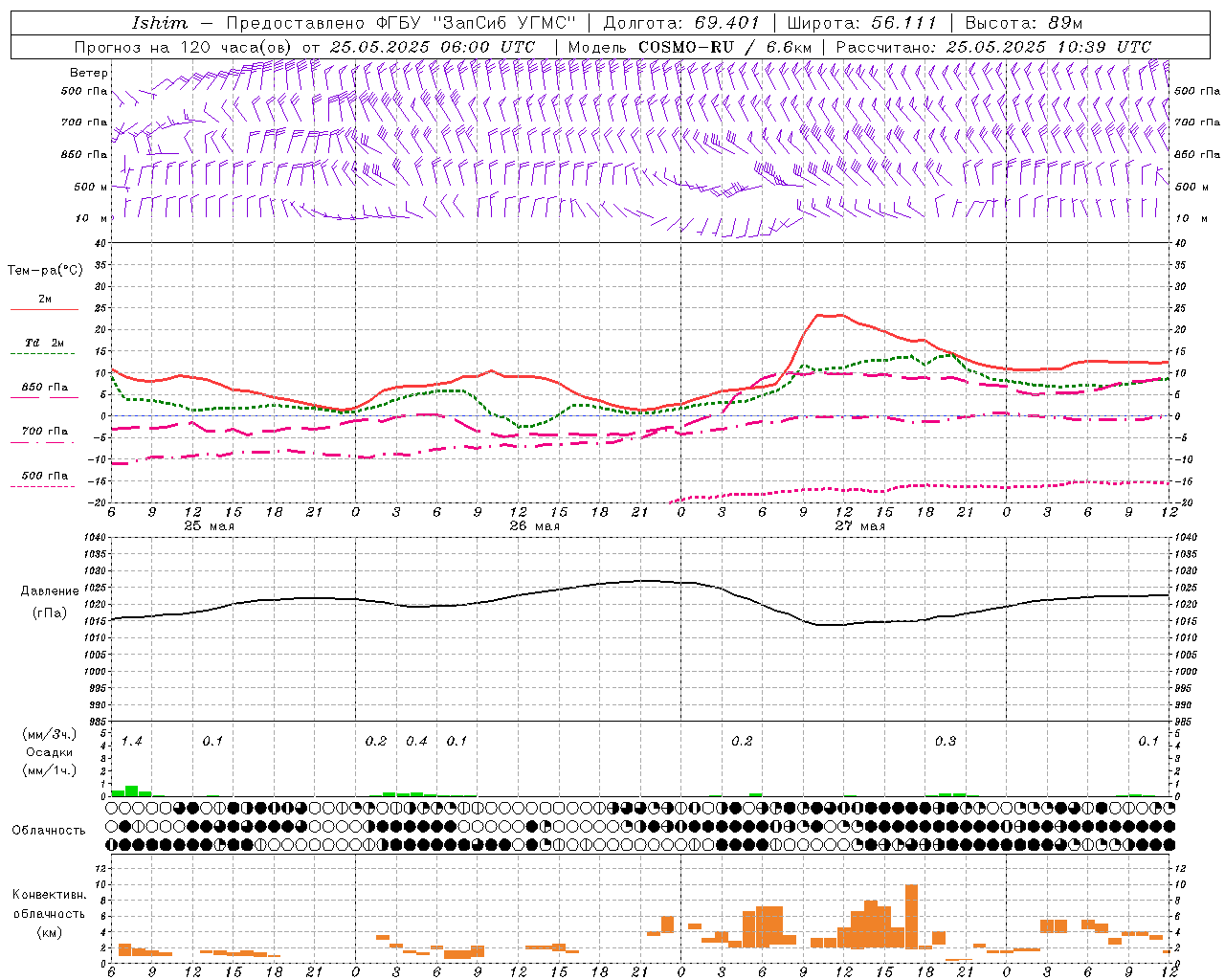
Task: Click 'Модель COSMO-RU / 6.6км' label
Action: 690,47
